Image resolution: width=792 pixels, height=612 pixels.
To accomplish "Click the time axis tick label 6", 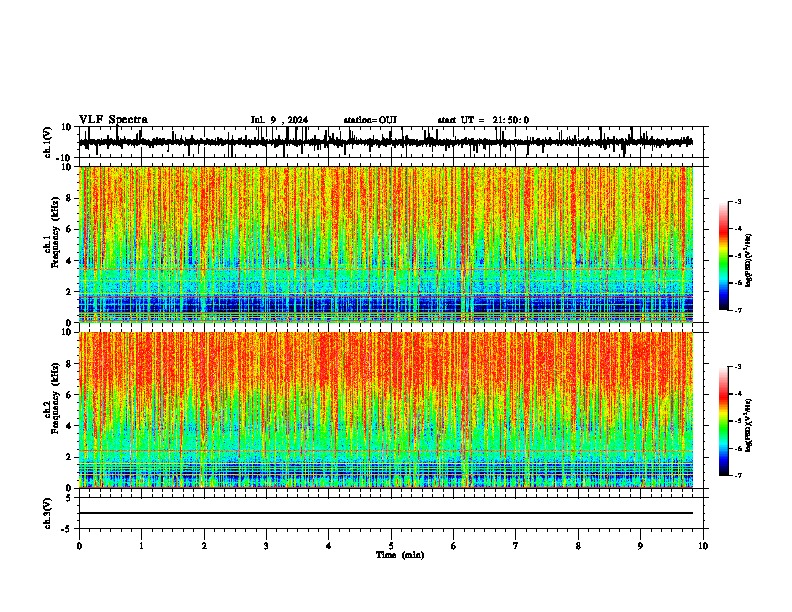I will pos(454,546).
